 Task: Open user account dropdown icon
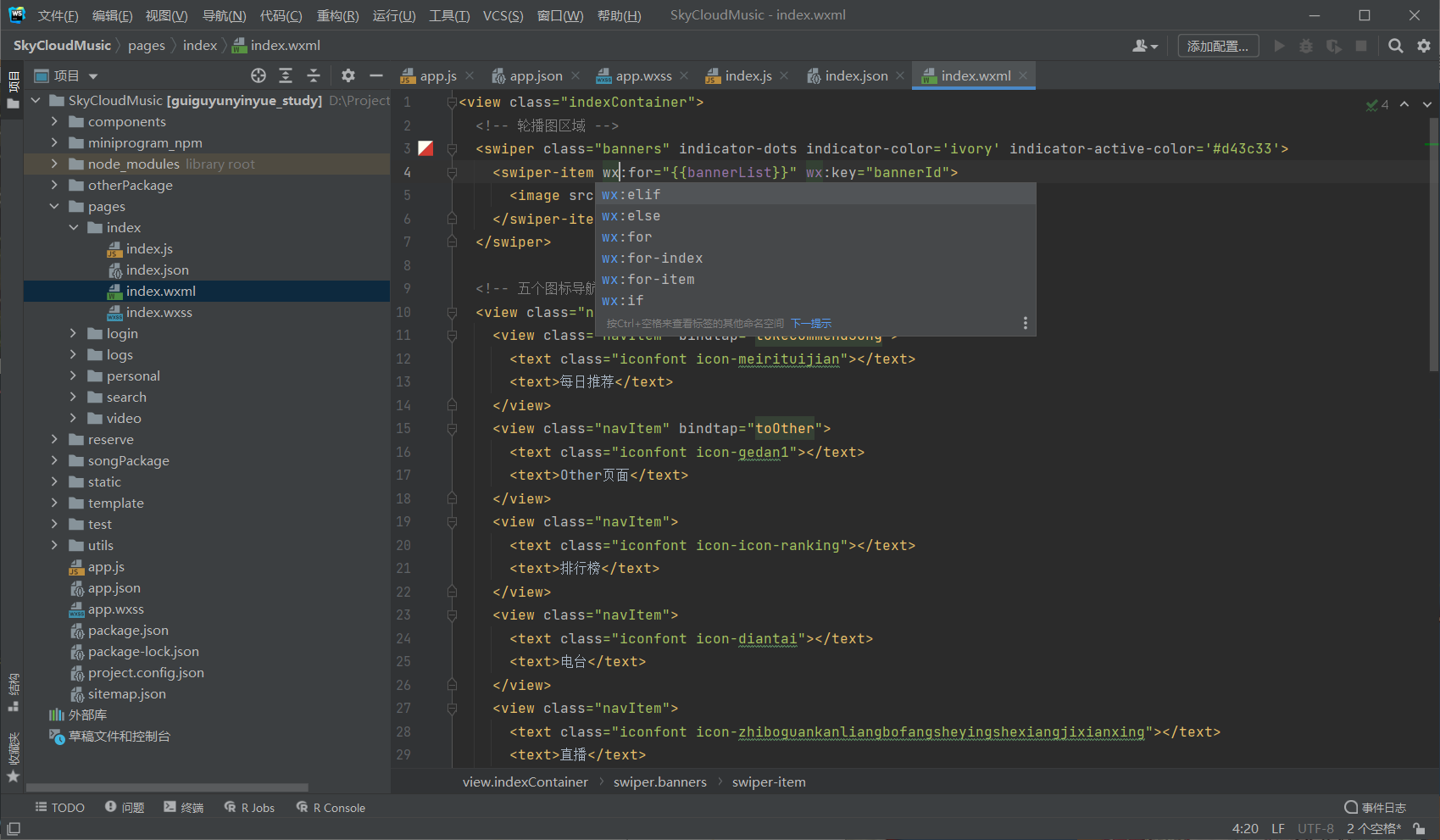tap(1145, 46)
